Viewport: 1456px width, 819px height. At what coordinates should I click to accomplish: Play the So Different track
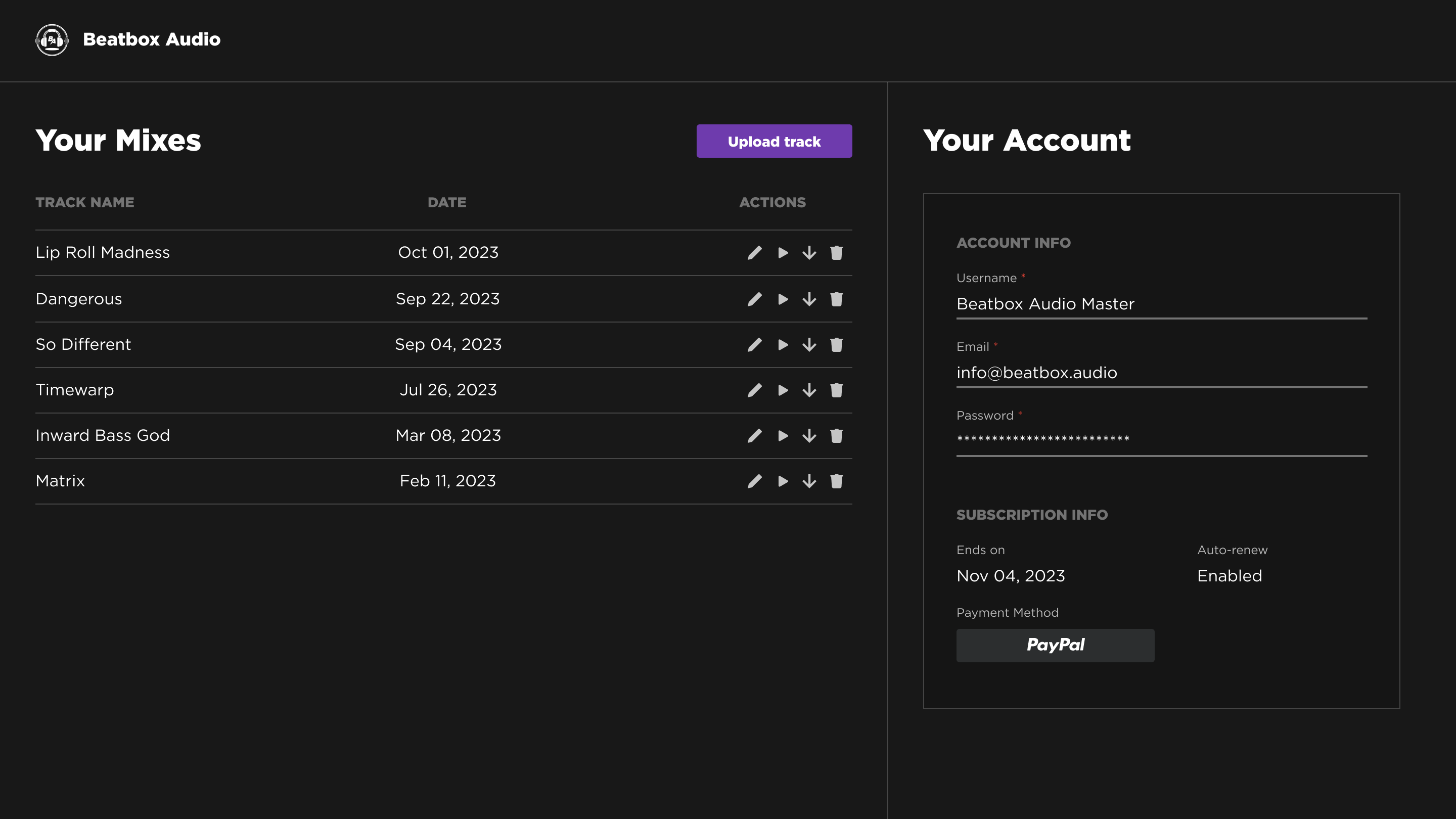click(783, 345)
